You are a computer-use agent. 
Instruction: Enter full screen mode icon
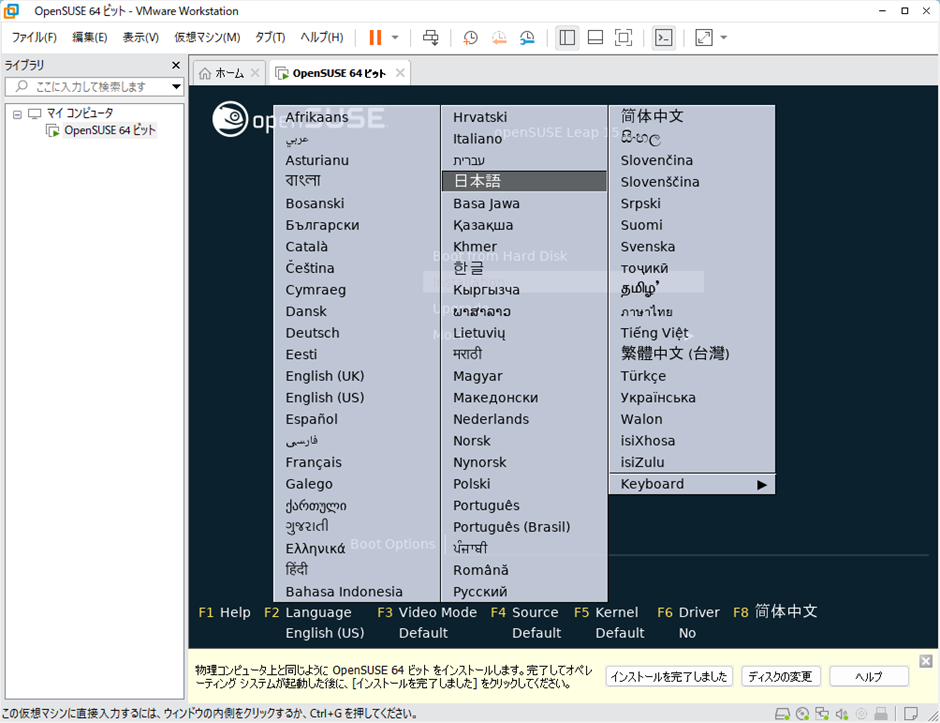pos(623,38)
